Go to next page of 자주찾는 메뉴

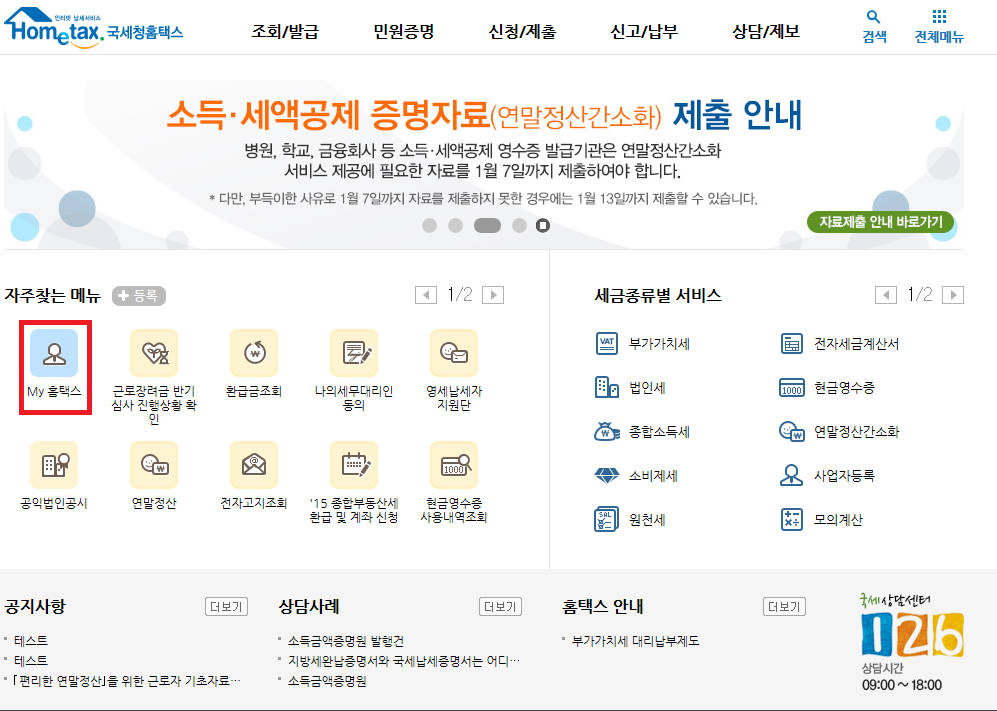(492, 295)
